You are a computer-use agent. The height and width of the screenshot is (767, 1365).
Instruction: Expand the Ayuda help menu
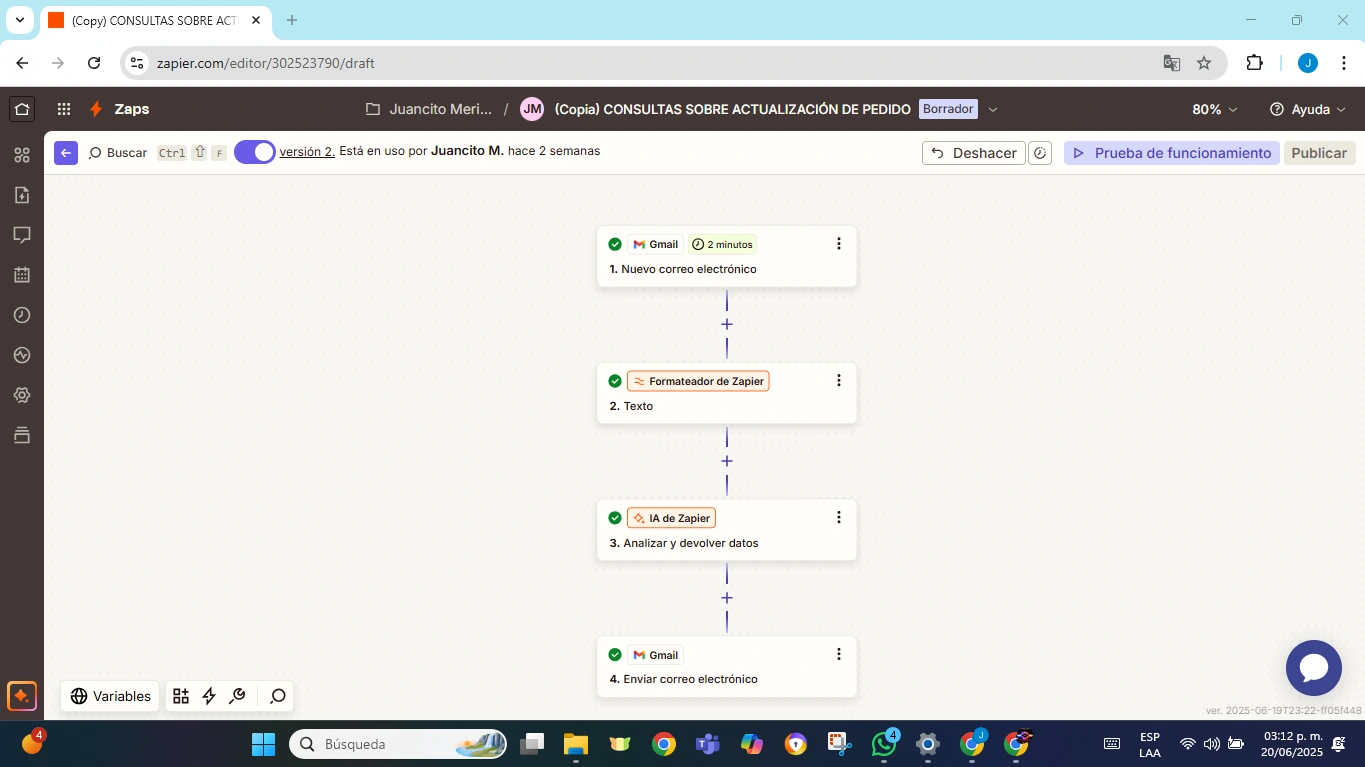tap(1308, 109)
